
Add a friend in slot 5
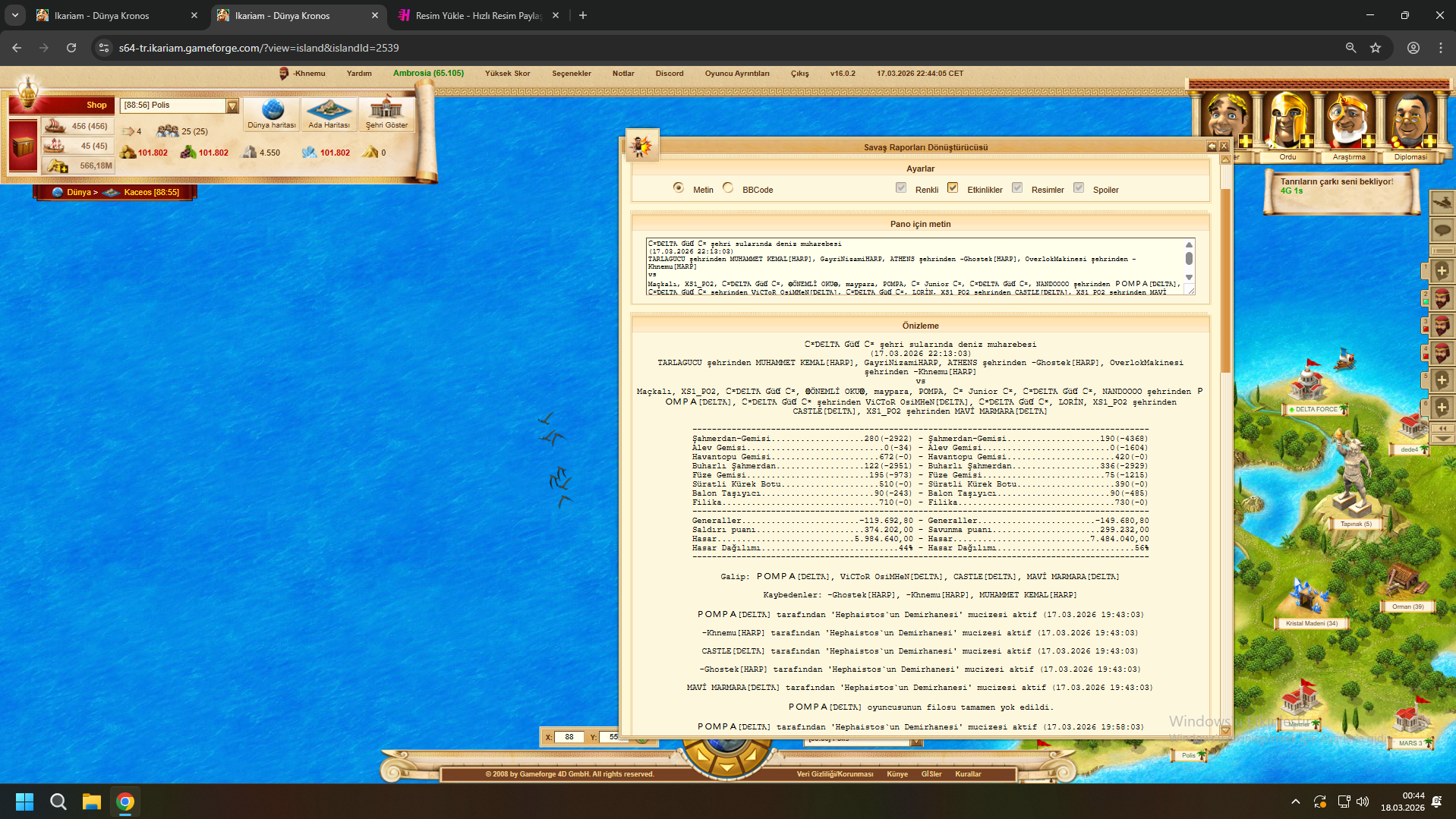pos(1442,380)
